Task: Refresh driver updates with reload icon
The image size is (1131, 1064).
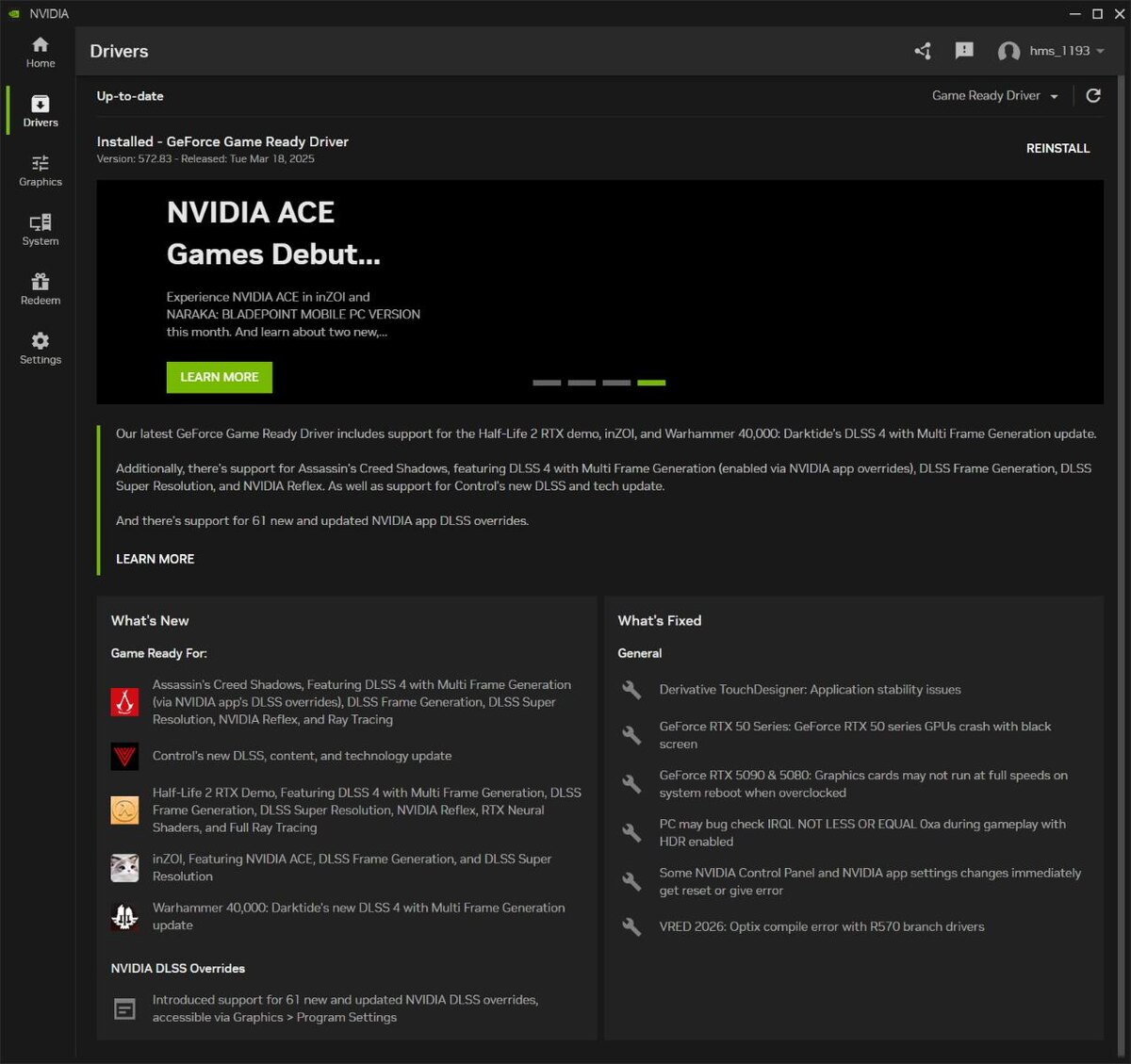Action: click(x=1093, y=95)
